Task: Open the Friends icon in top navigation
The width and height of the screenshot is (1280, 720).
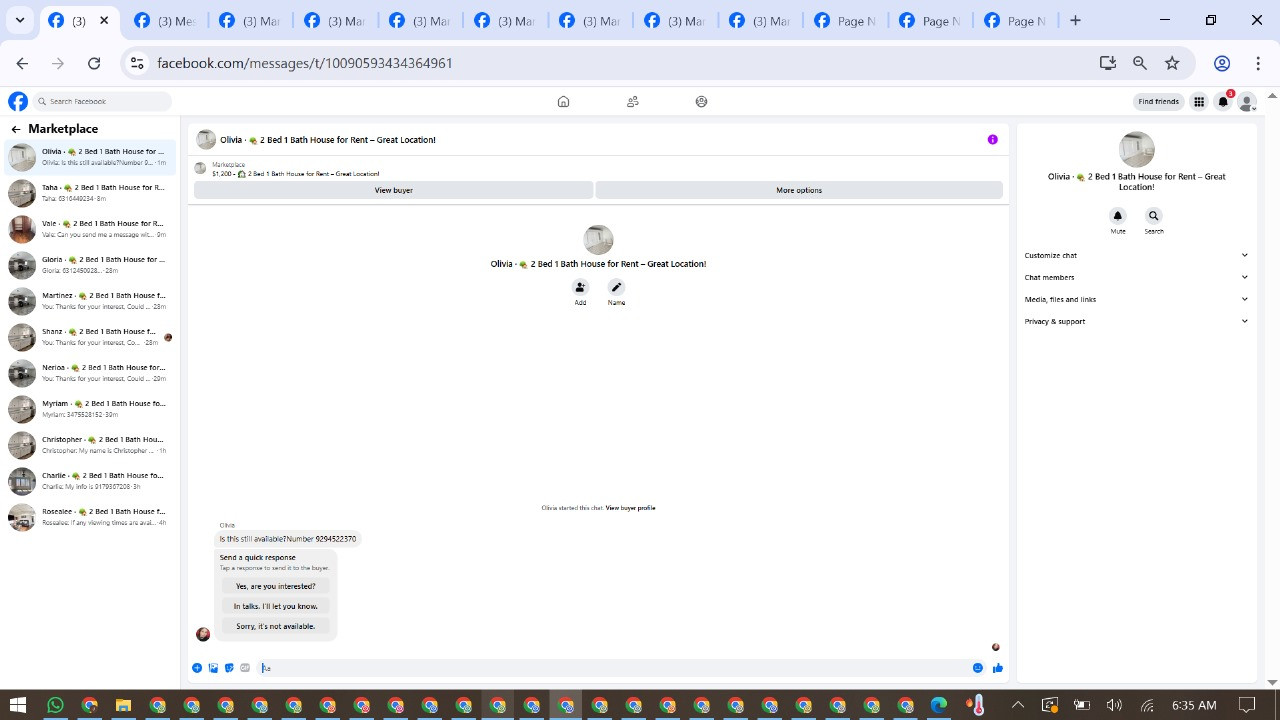Action: [632, 101]
